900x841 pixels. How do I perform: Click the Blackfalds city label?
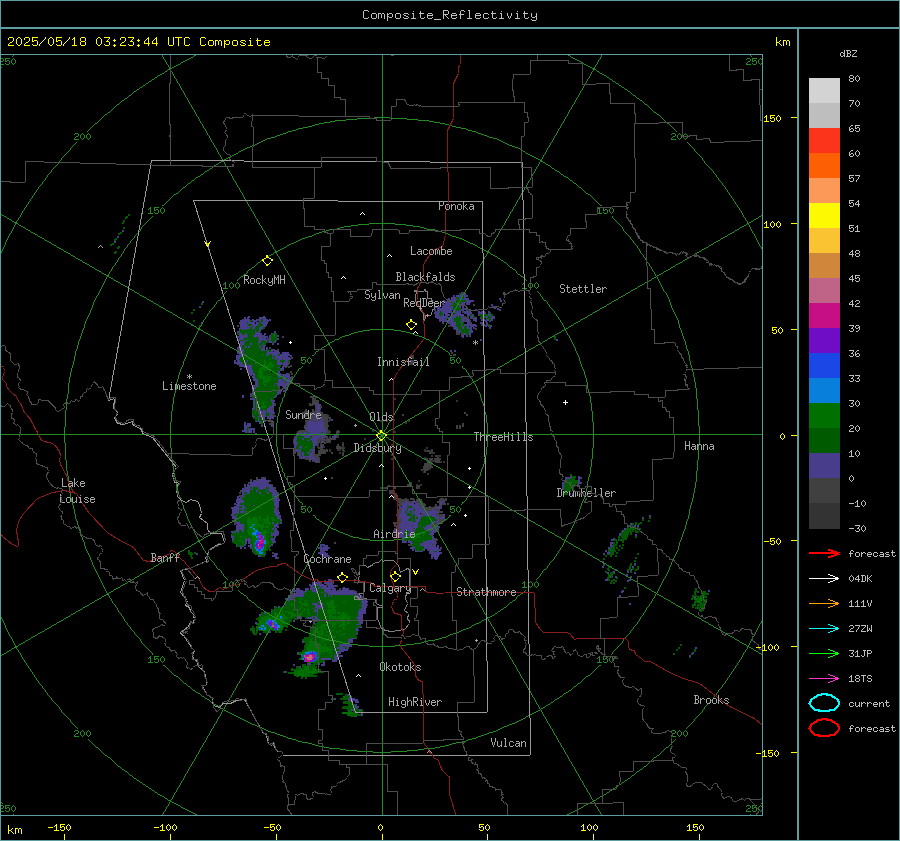pos(425,277)
